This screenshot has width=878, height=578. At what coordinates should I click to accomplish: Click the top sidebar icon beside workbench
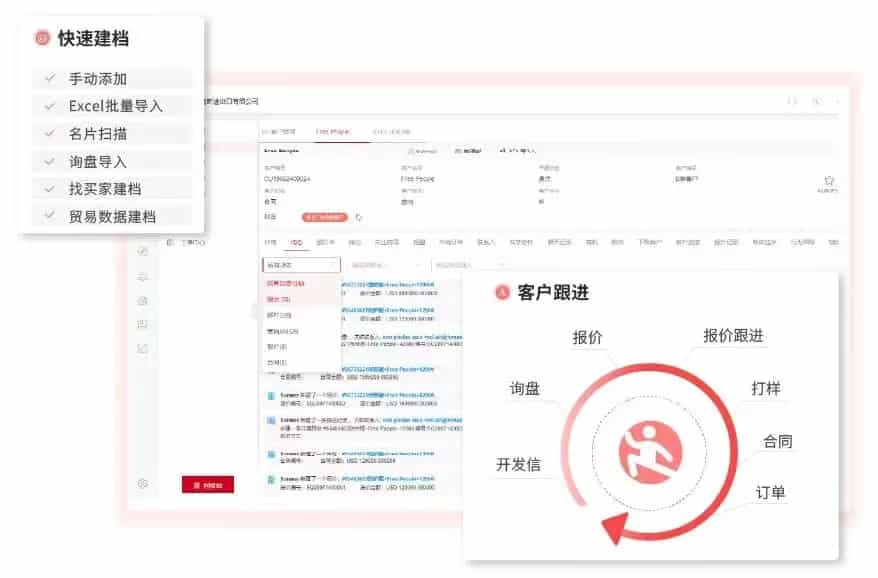[143, 250]
